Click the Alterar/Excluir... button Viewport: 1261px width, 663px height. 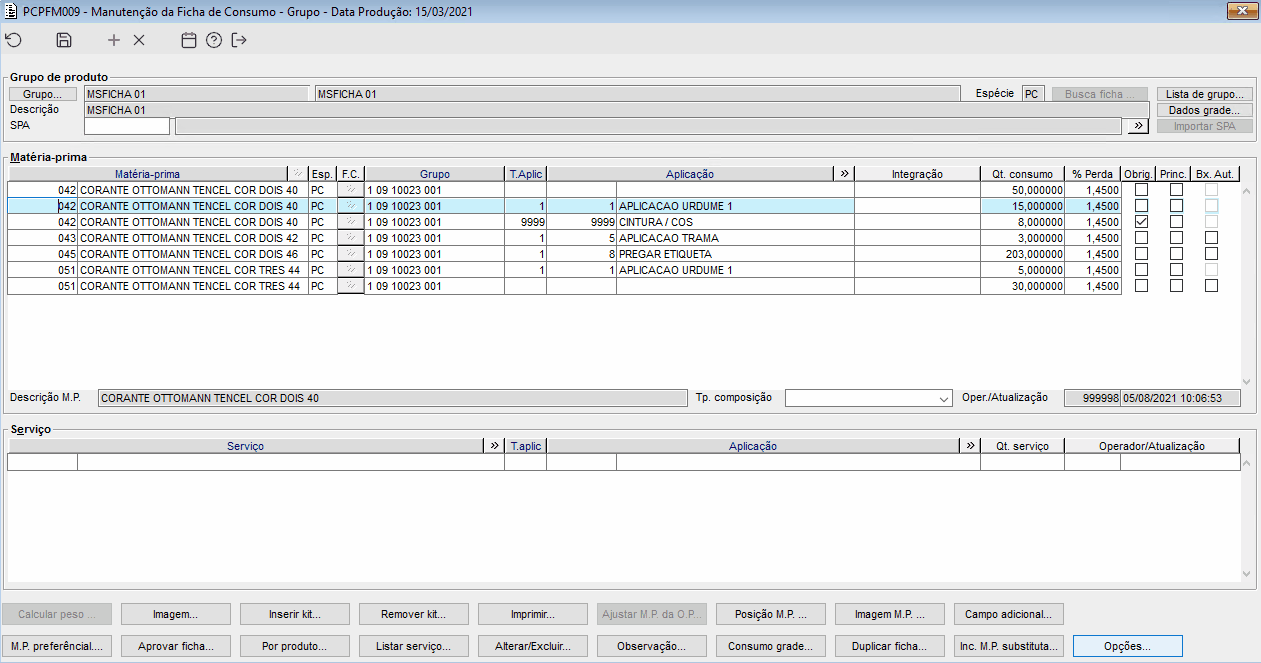click(533, 646)
